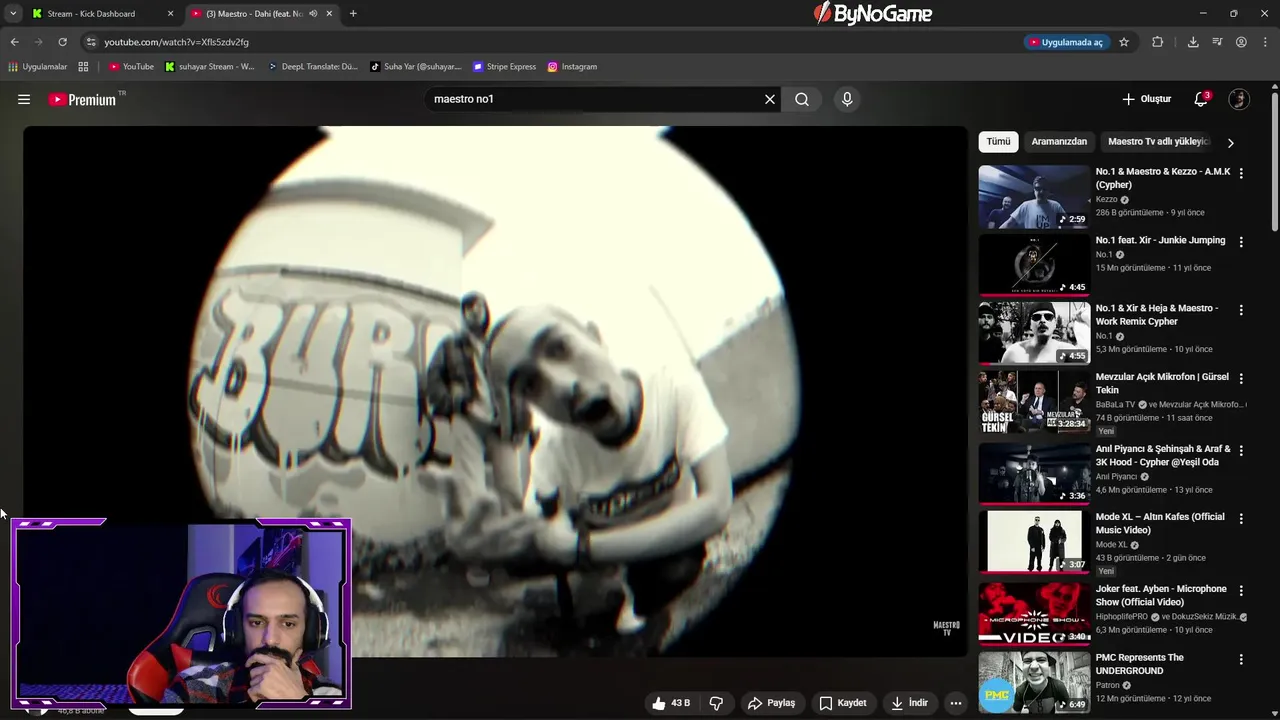
Task: Open the Junkie Jumping video thumbnail
Action: 1034,265
